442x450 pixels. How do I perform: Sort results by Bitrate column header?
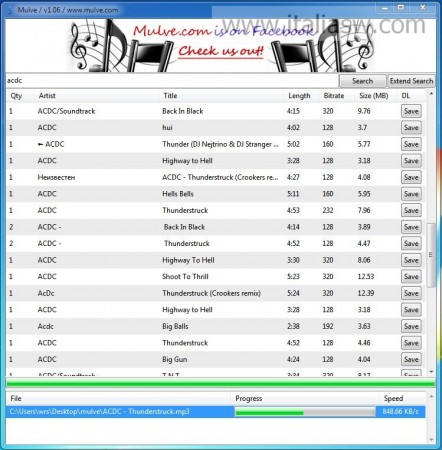(x=334, y=96)
